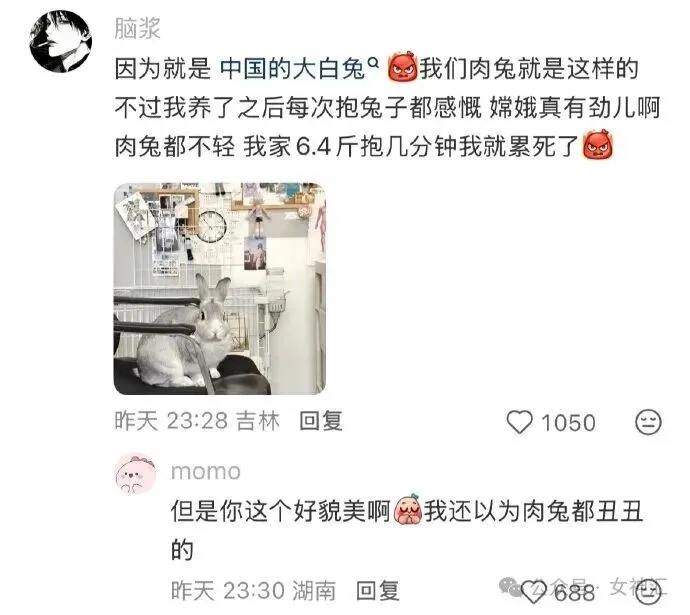Viewport: 690px width, 615px height.
Task: Reply to momo's comment via 回复
Action: [x=378, y=590]
